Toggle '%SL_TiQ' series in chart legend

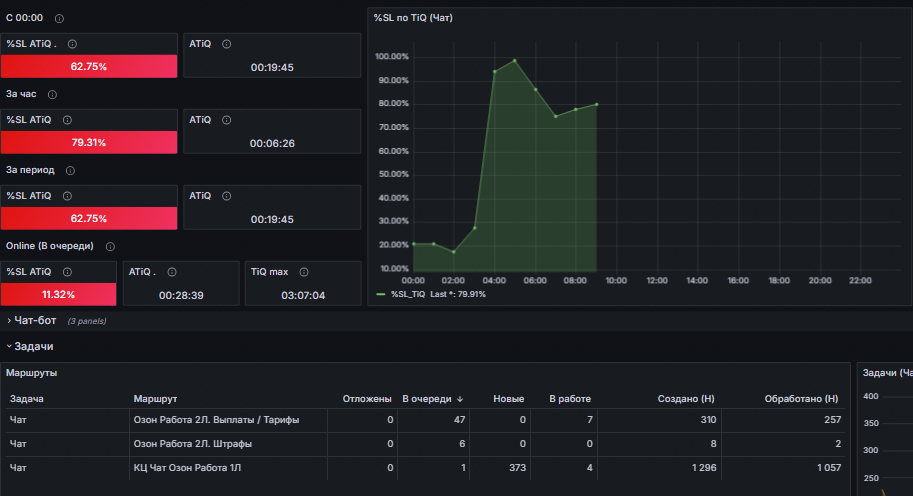pos(408,295)
